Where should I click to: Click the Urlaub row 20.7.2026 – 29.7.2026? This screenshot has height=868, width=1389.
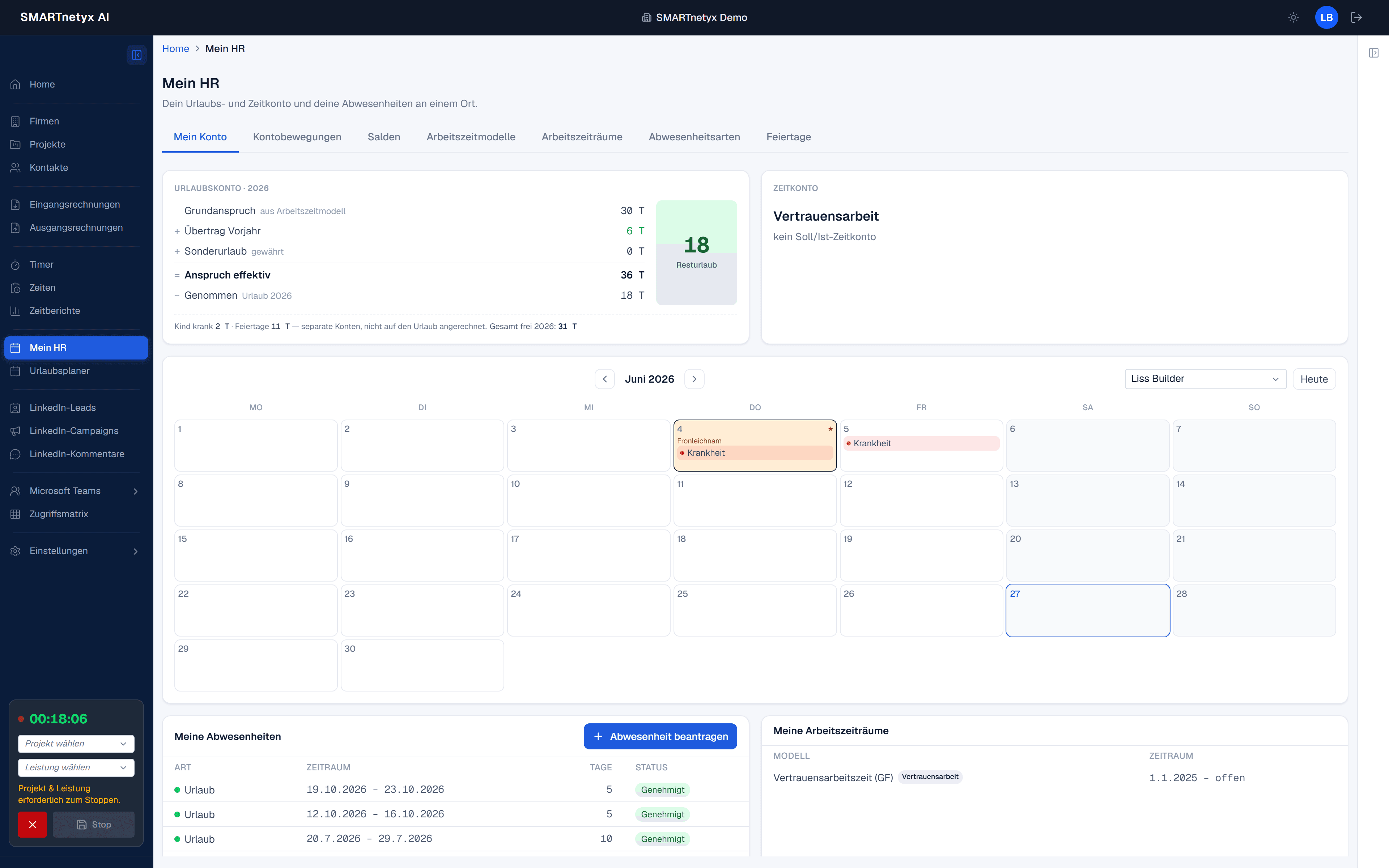click(456, 839)
